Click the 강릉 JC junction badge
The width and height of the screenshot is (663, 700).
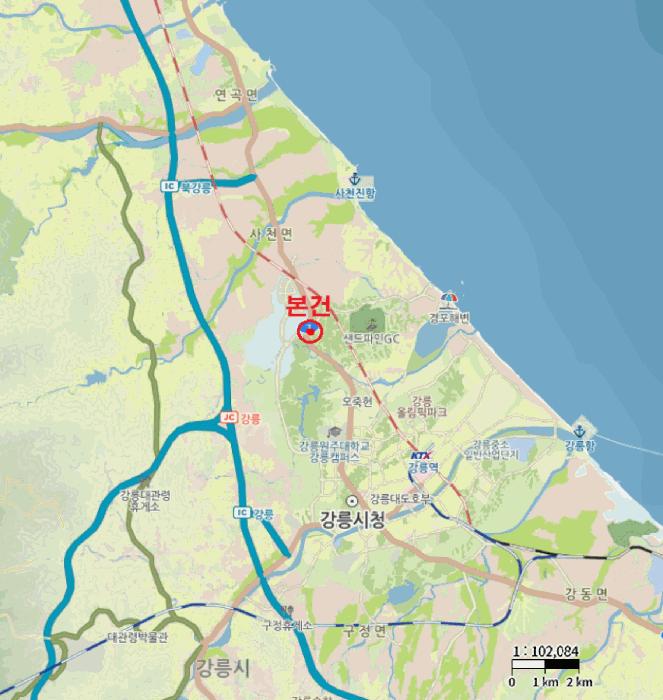tap(229, 417)
